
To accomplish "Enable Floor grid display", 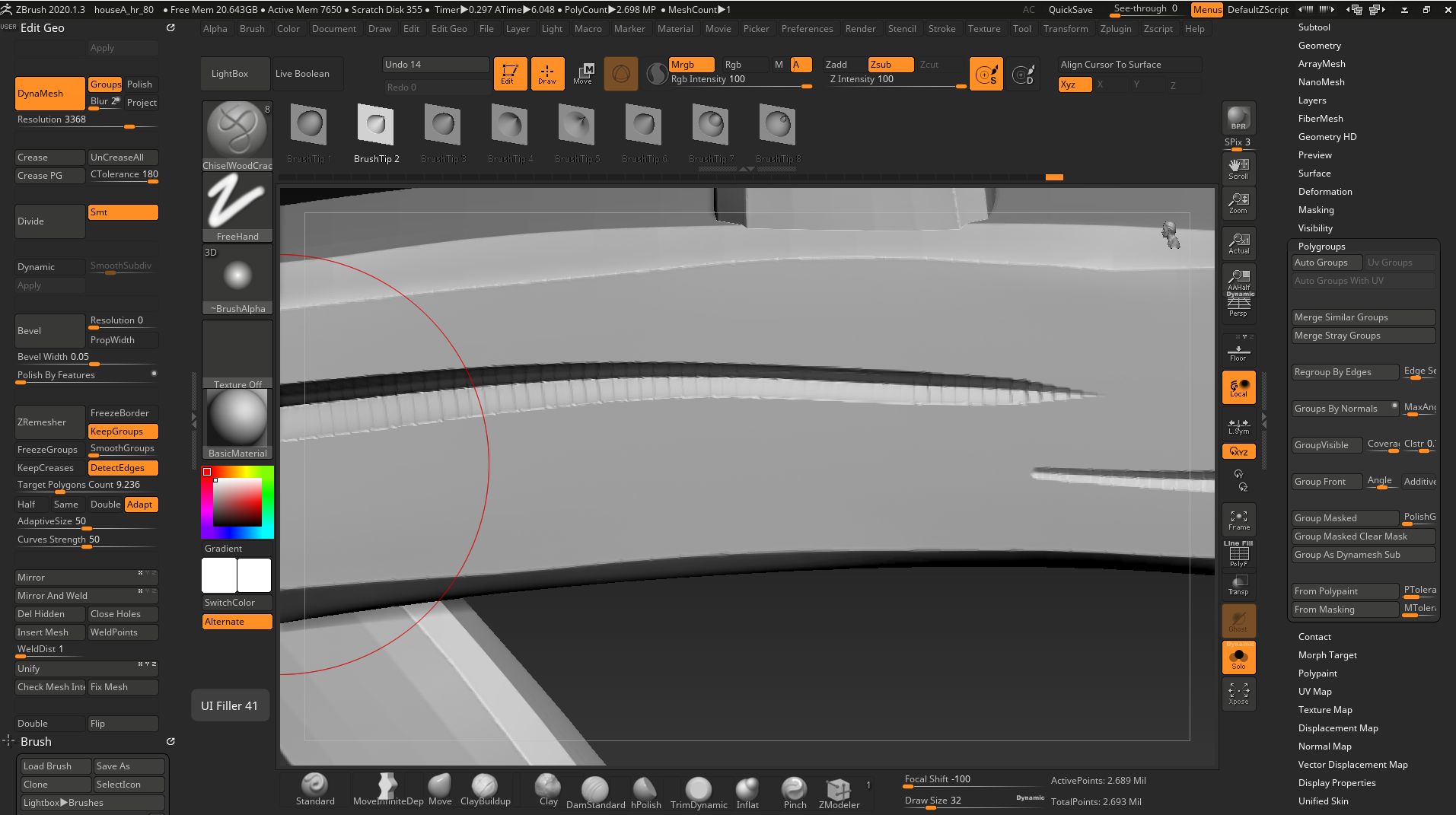I will pyautogui.click(x=1238, y=348).
